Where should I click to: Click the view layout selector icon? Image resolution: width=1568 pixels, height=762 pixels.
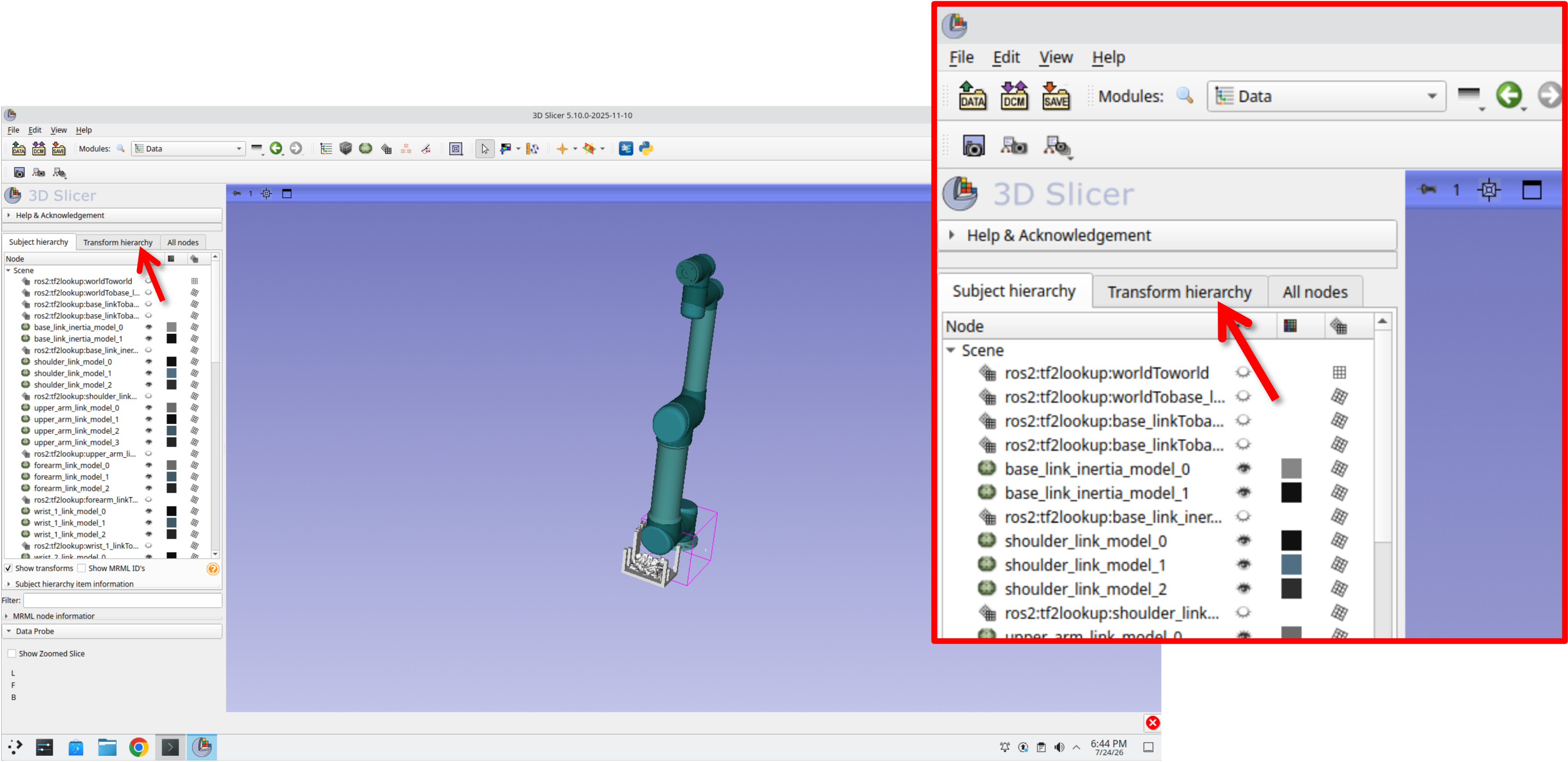[x=456, y=149]
